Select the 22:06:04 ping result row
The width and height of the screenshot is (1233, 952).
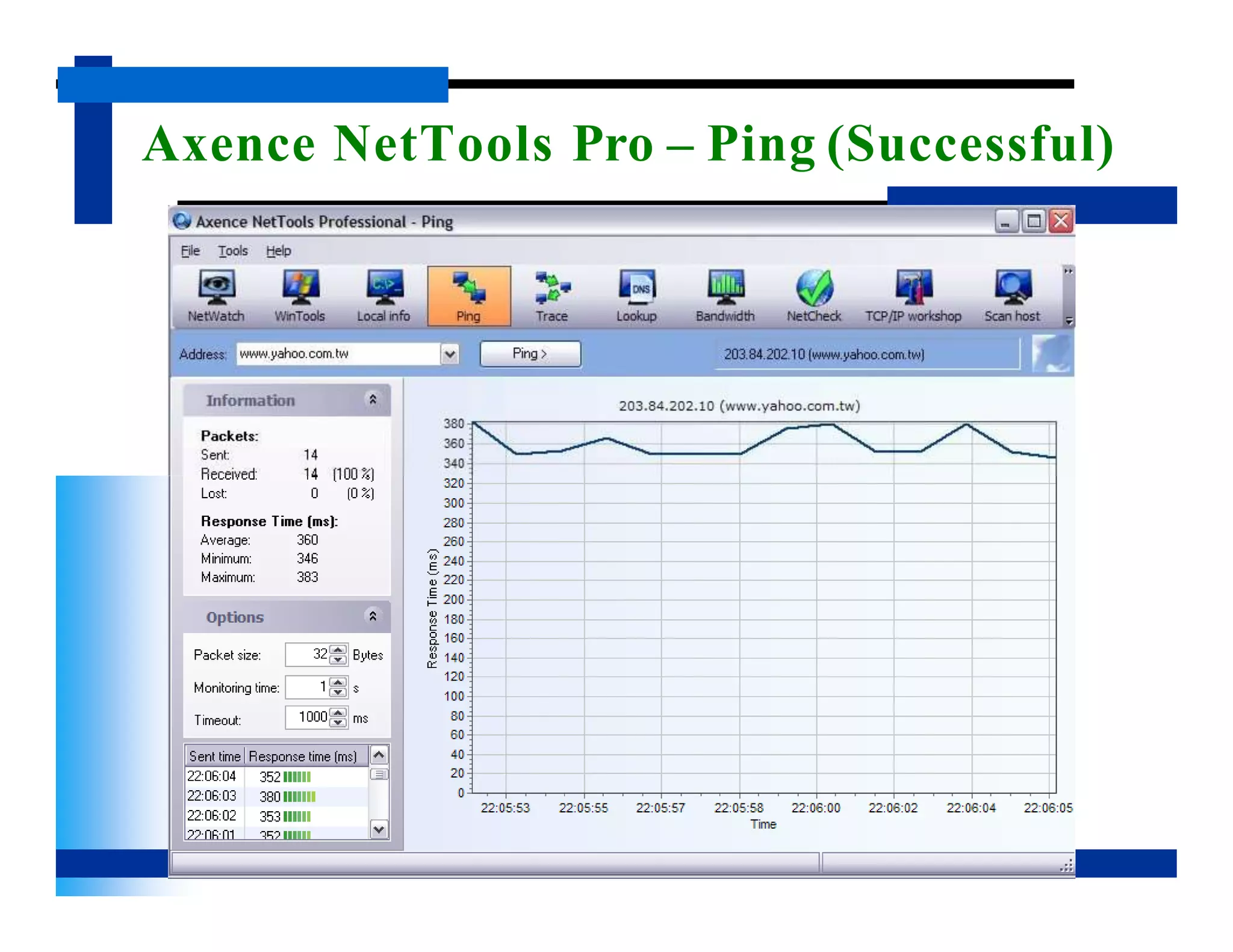click(x=276, y=776)
